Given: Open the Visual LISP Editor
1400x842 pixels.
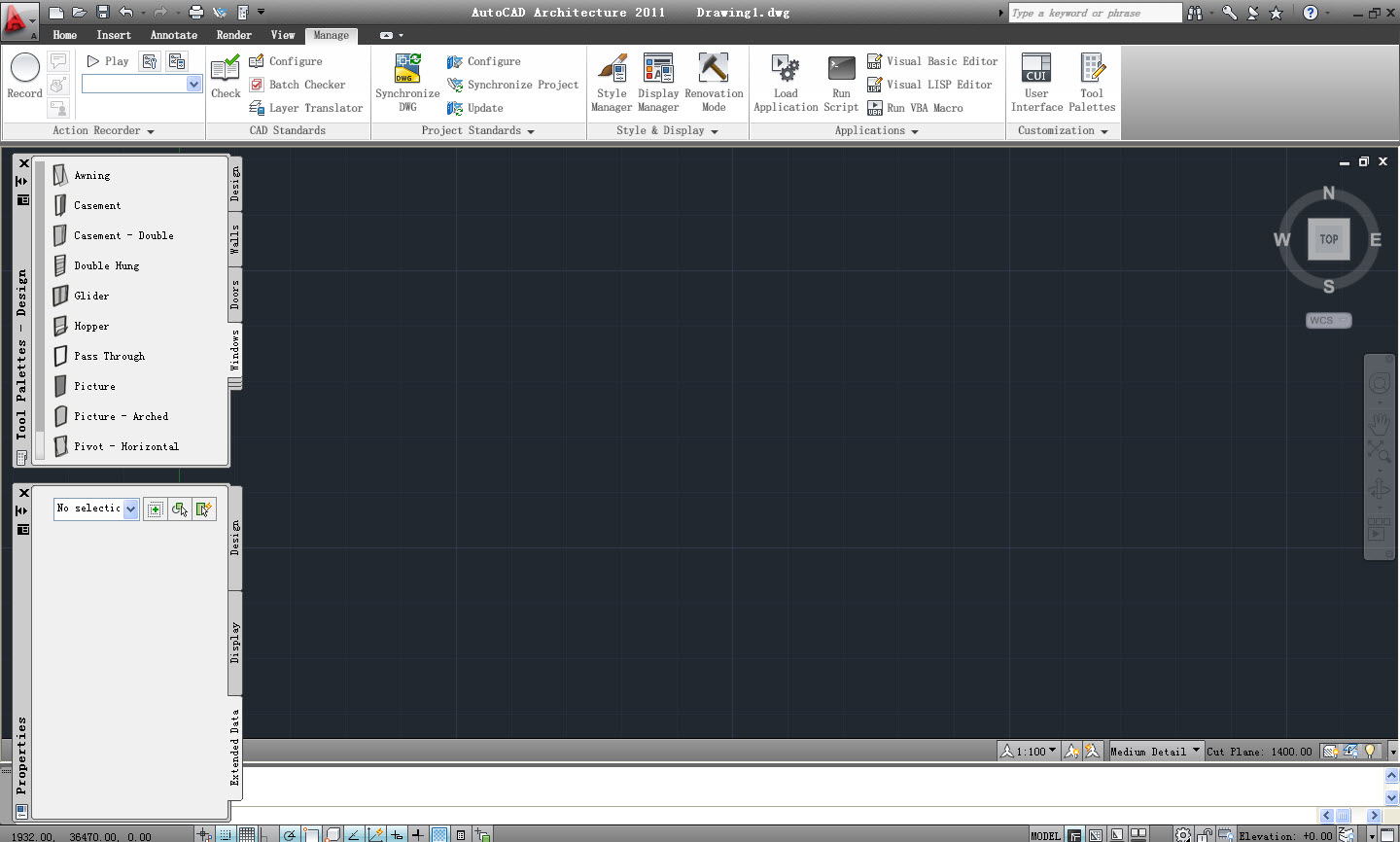Looking at the screenshot, I should [x=929, y=85].
